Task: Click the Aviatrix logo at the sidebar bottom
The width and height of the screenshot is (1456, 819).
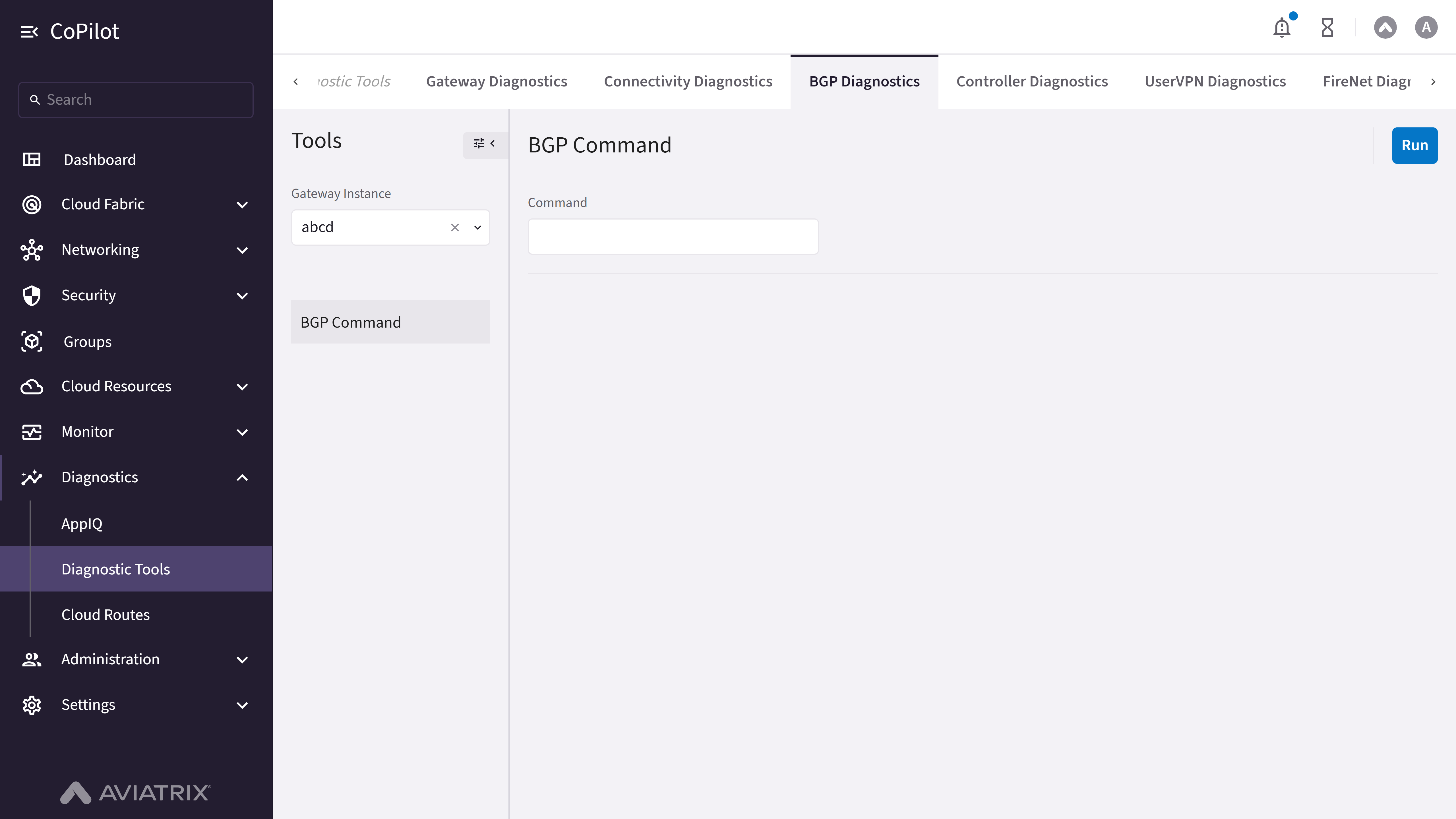Action: (x=136, y=793)
